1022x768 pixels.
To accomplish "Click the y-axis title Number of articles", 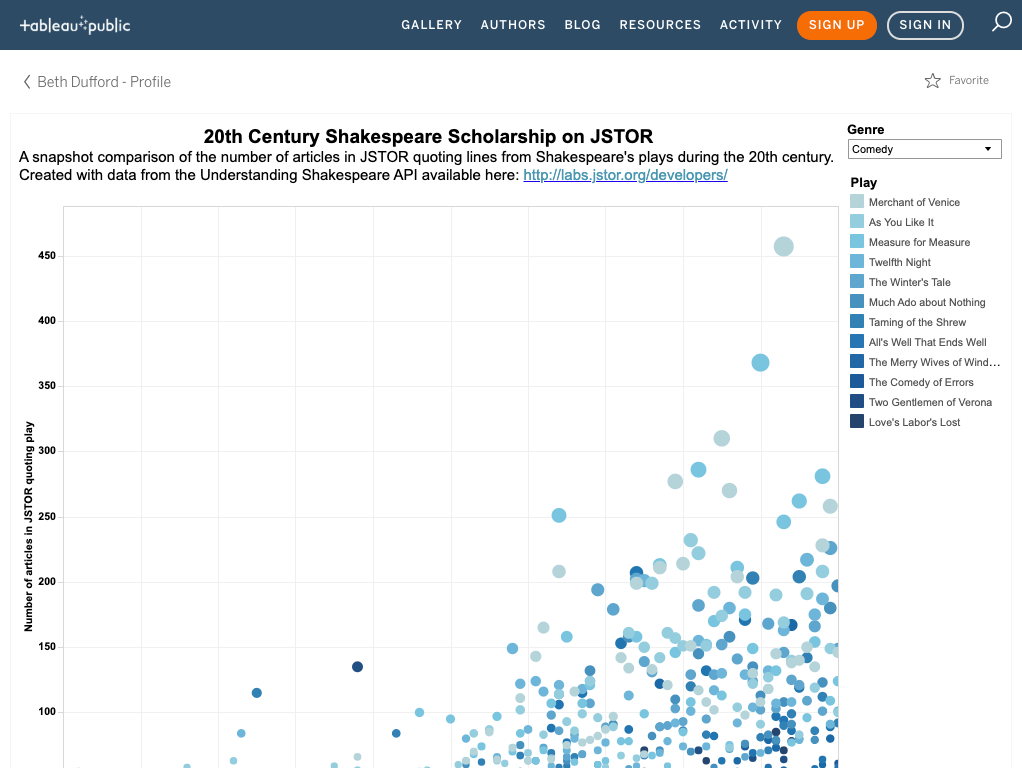I will (x=29, y=526).
